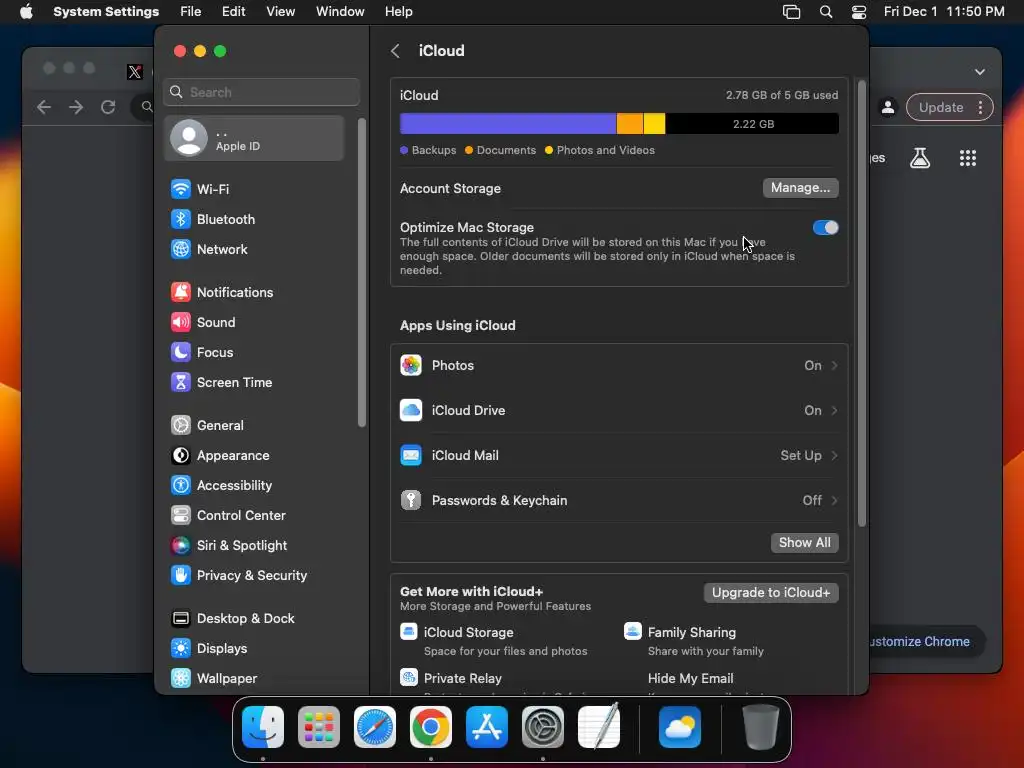Screen dimensions: 1024x768
Task: Click Upgrade to iCloud+ button
Action: 771,593
